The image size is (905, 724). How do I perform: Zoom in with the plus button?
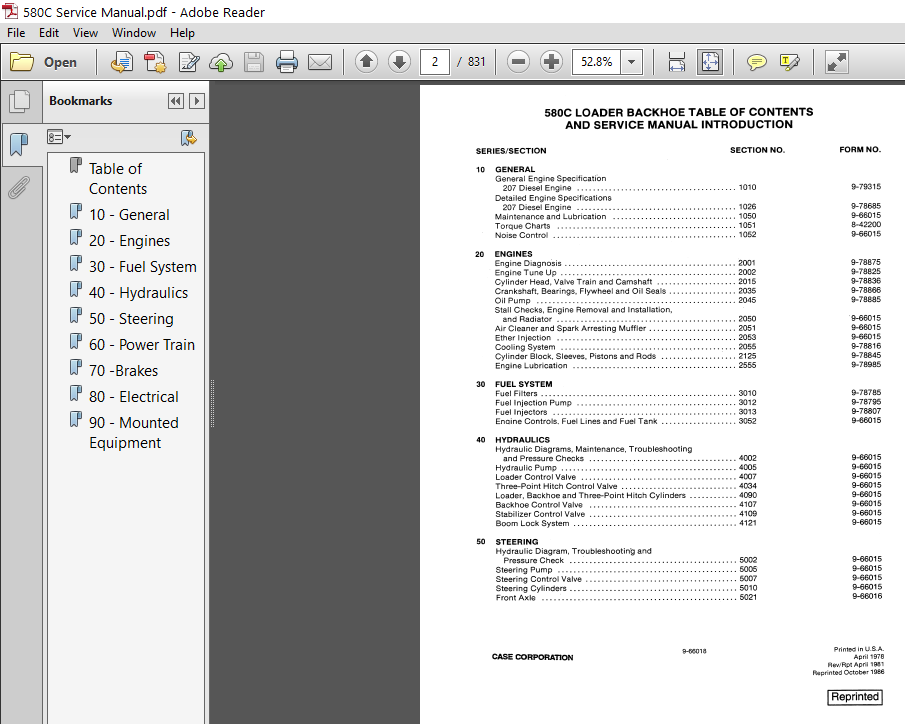tap(551, 61)
